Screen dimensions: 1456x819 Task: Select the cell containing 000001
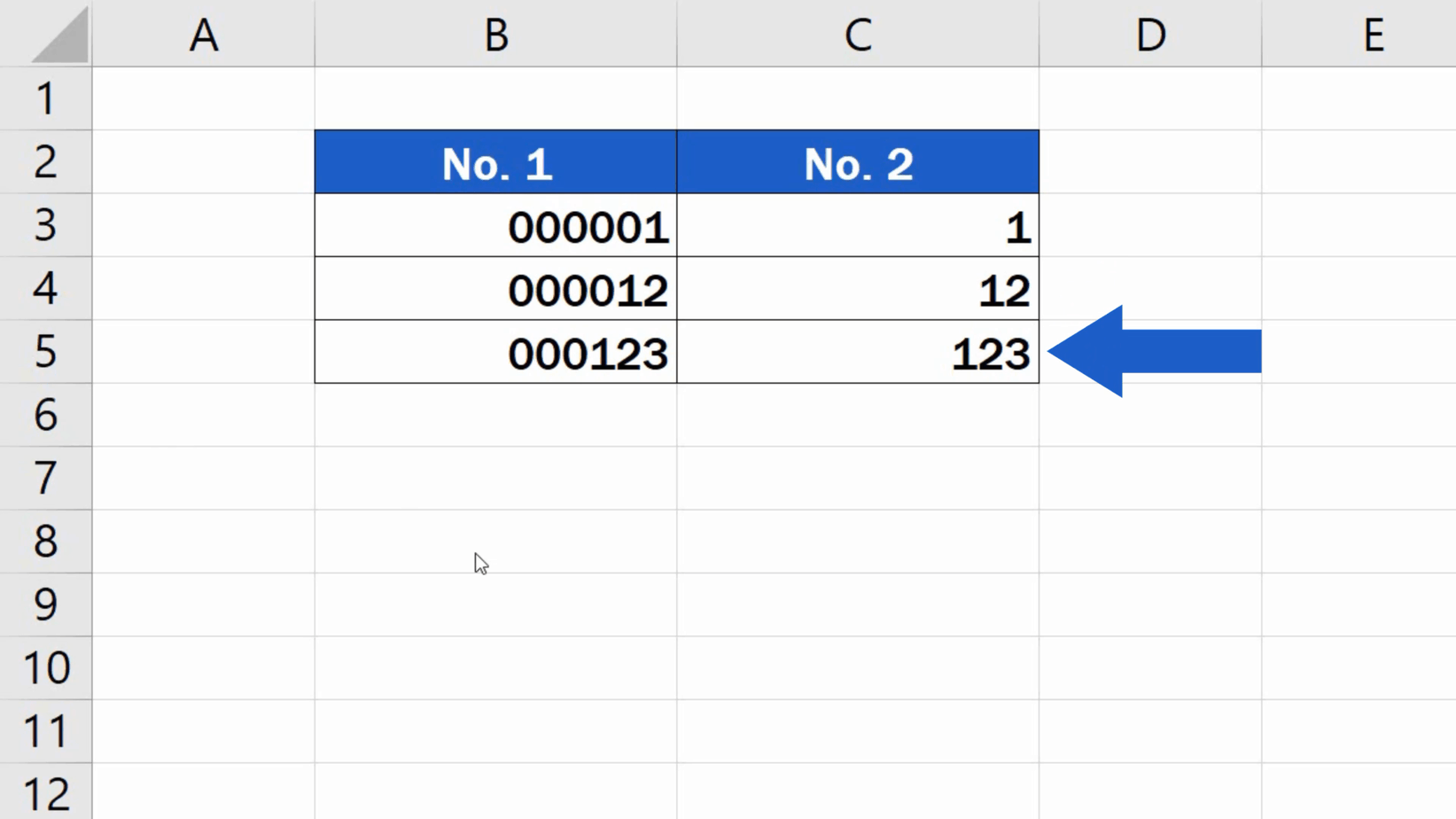[x=496, y=225]
